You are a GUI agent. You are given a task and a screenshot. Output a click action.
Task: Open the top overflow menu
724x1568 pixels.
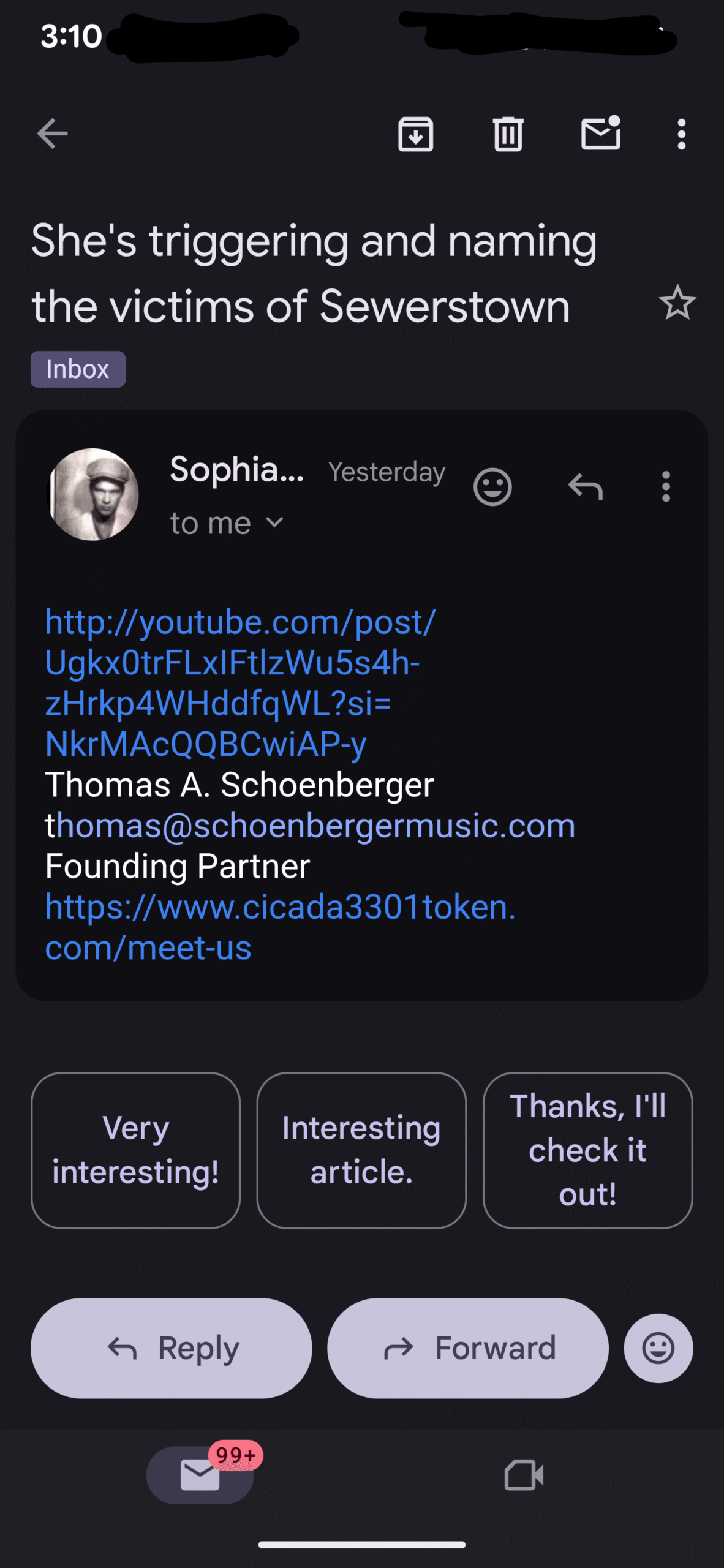(x=681, y=134)
